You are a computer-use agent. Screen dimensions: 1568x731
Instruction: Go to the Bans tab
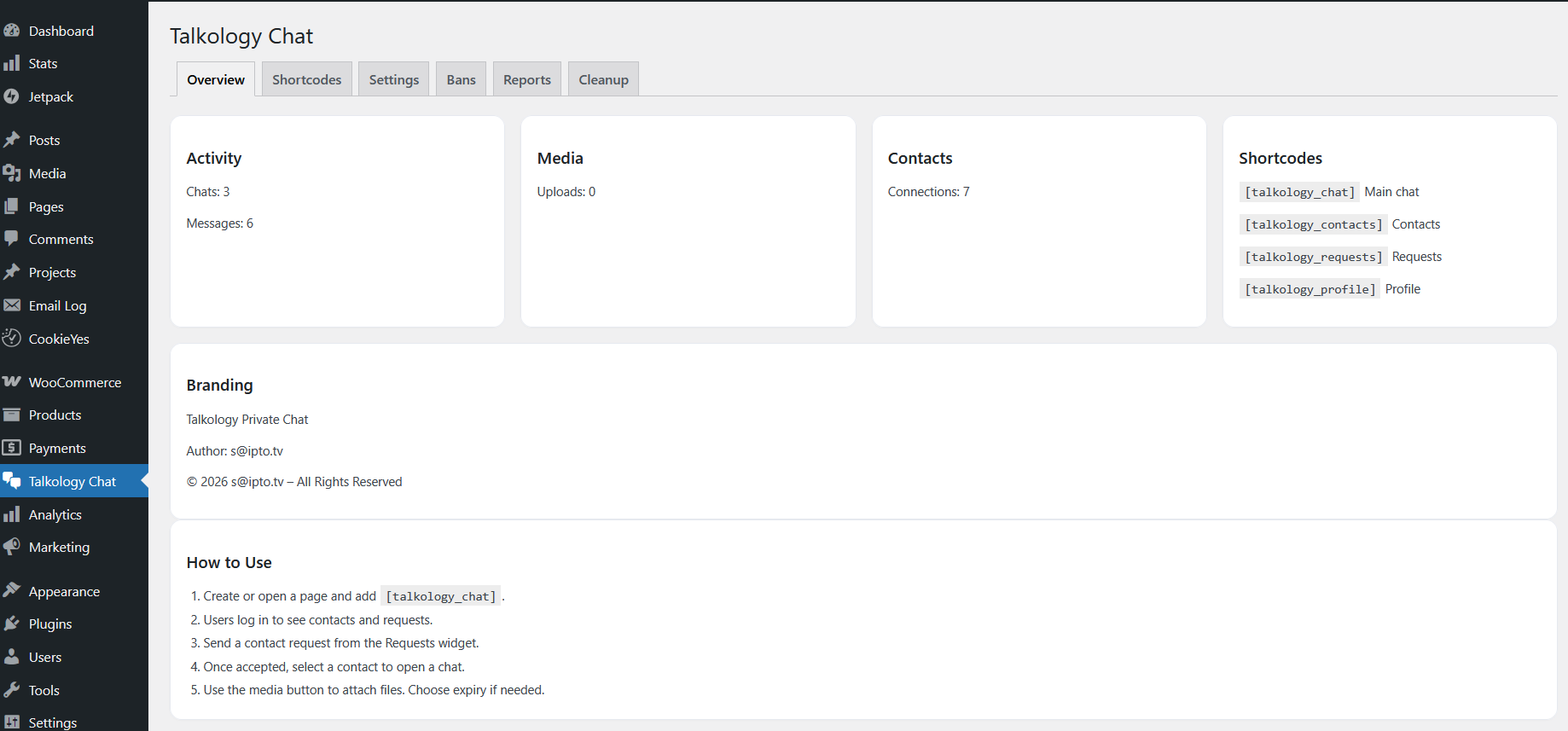(461, 79)
